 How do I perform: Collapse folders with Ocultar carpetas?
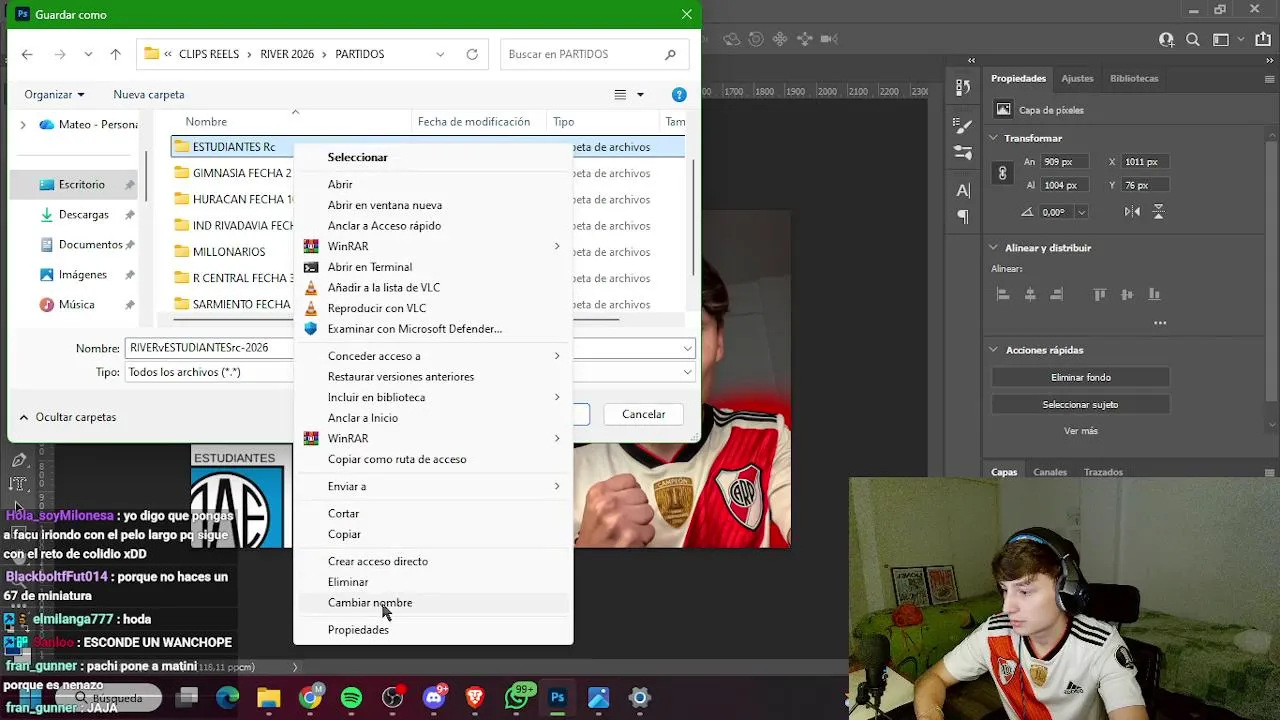tap(67, 417)
